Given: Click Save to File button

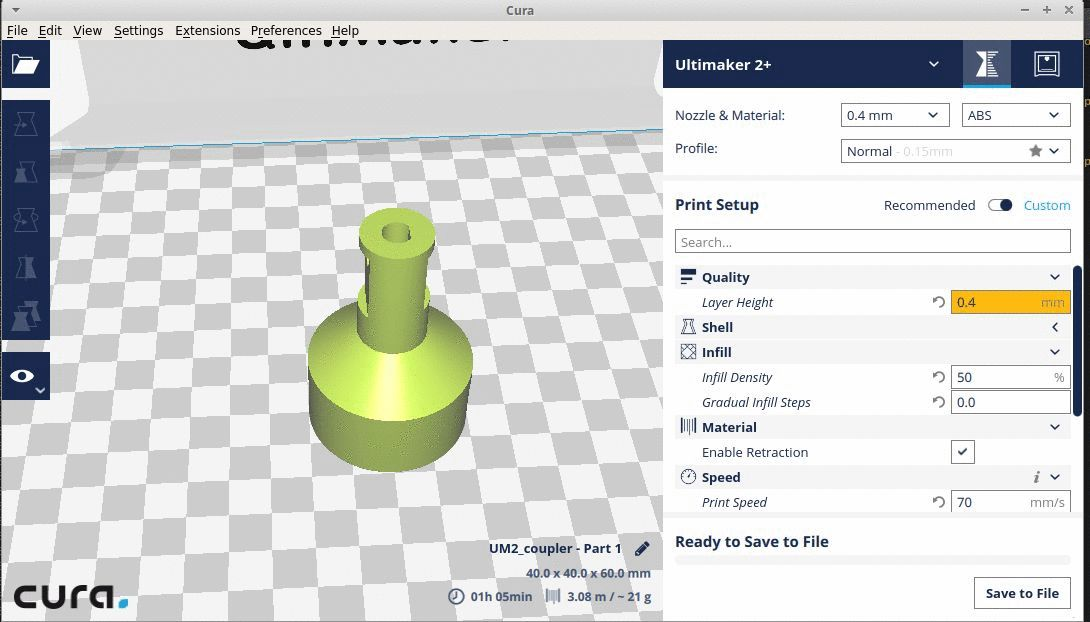Looking at the screenshot, I should (x=1022, y=594).
